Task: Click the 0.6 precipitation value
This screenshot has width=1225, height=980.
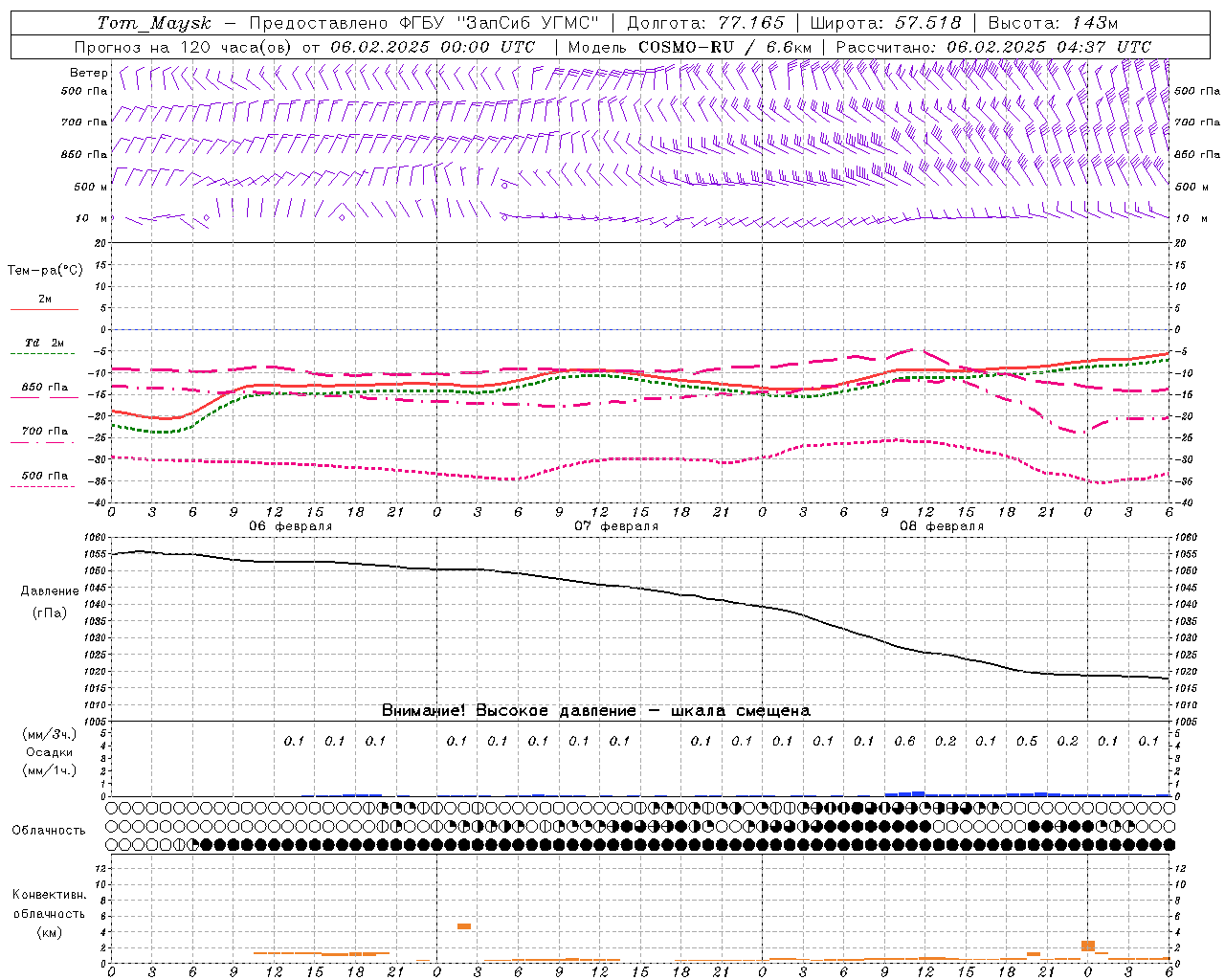Action: click(904, 741)
